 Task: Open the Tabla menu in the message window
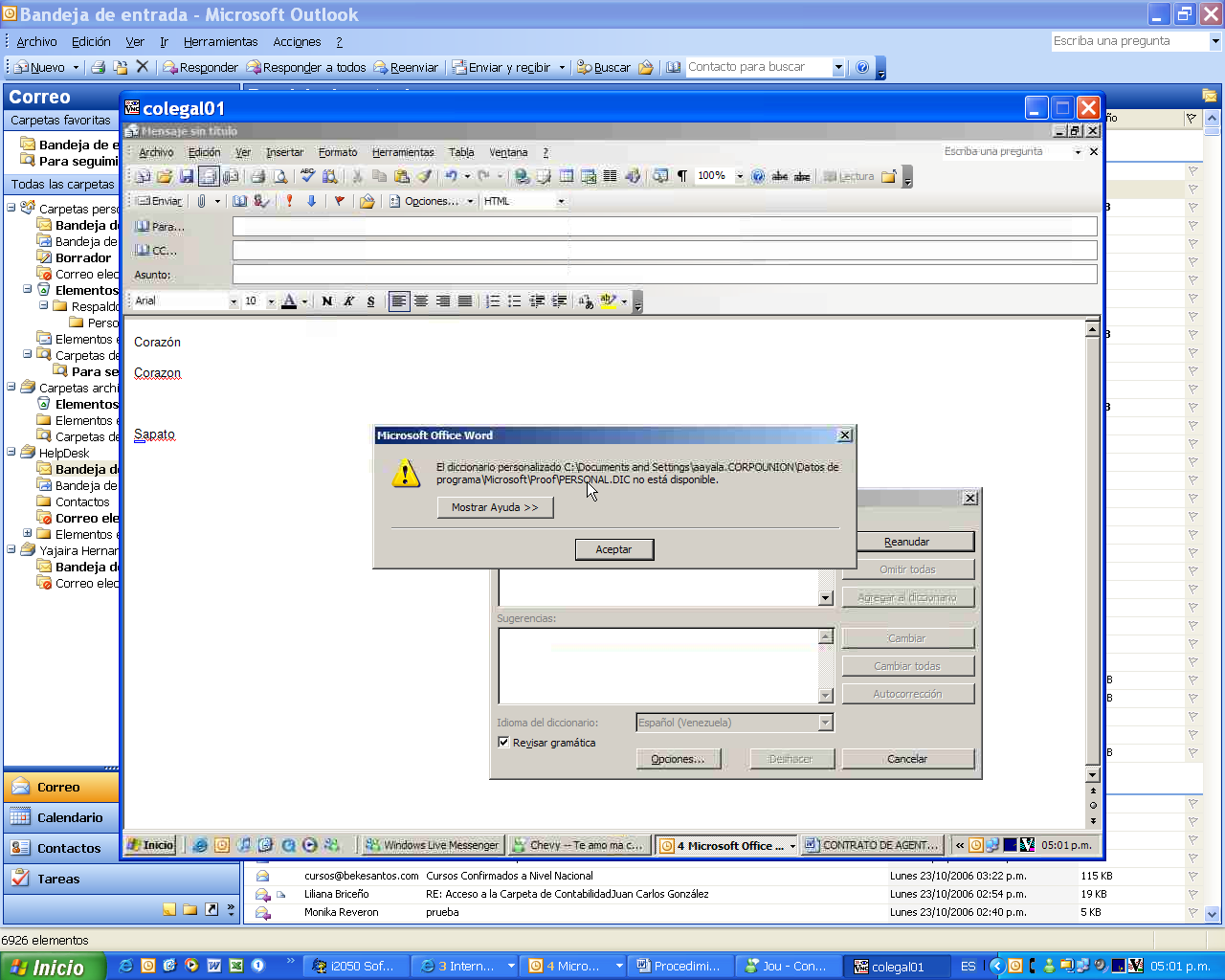(x=461, y=152)
